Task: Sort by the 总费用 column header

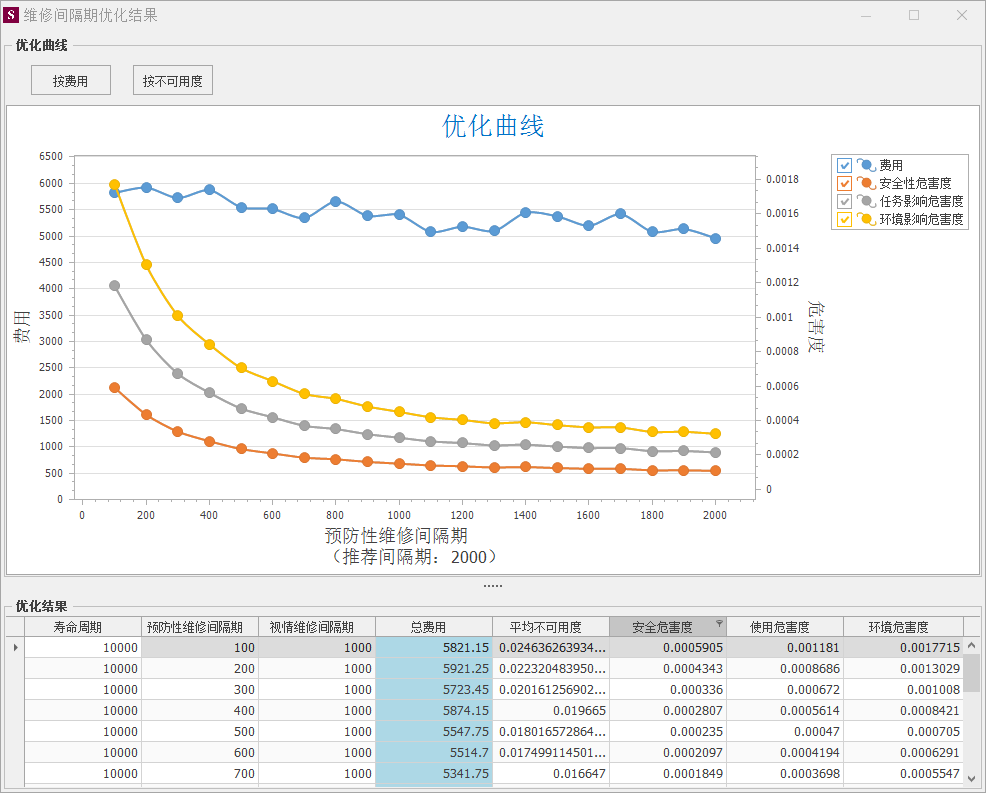Action: (x=433, y=627)
